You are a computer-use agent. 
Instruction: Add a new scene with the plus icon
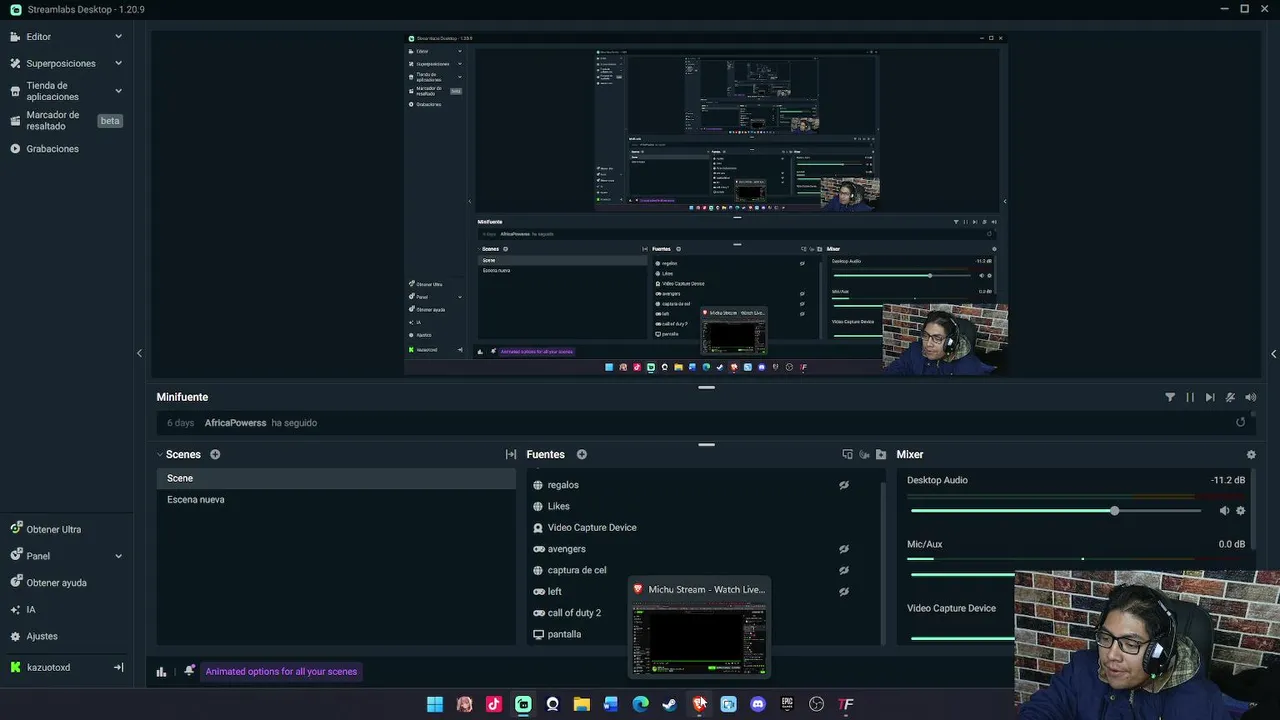coord(215,454)
